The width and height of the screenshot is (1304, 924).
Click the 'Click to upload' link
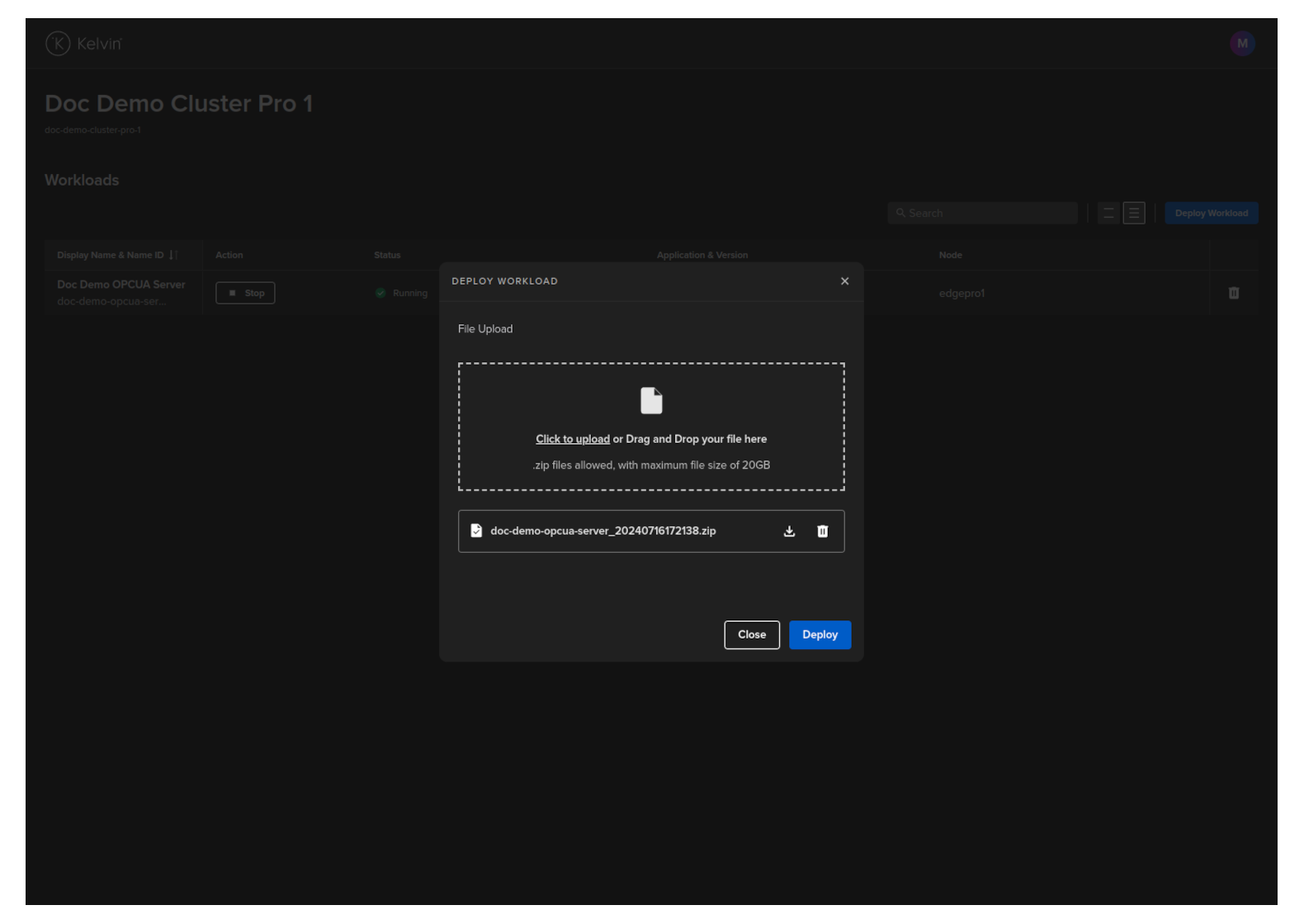point(572,439)
